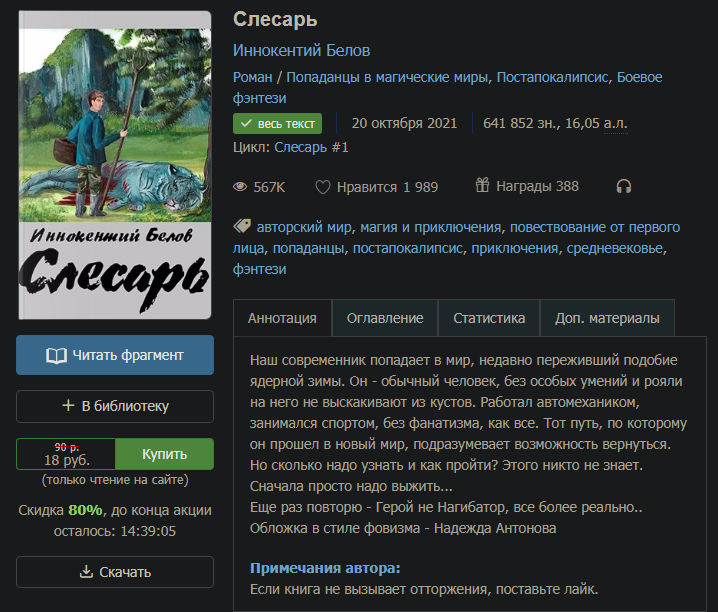Open the Доп. материалы tab
The image size is (718, 612).
(607, 318)
